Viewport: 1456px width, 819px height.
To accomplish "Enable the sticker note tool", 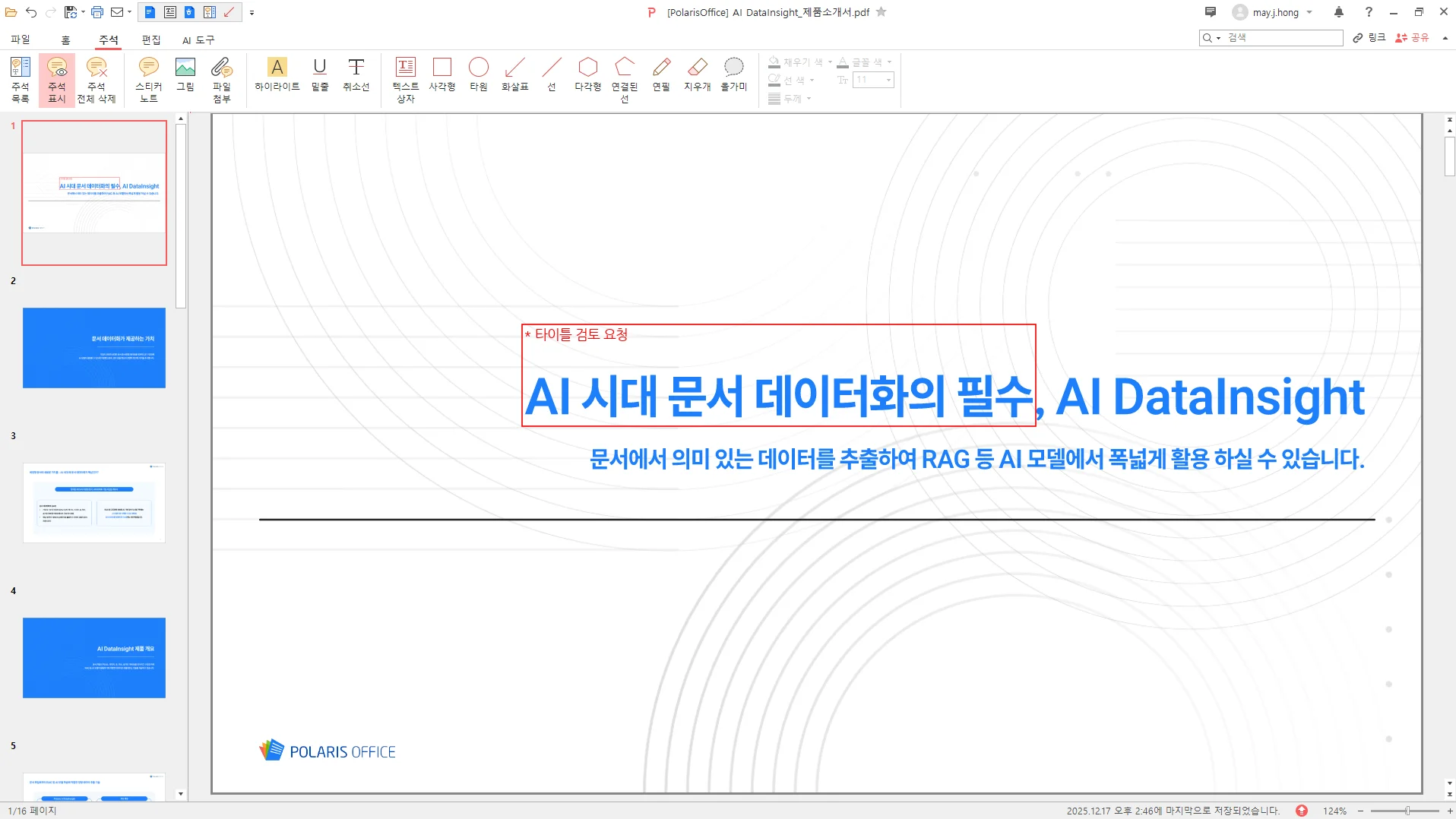I will [148, 78].
